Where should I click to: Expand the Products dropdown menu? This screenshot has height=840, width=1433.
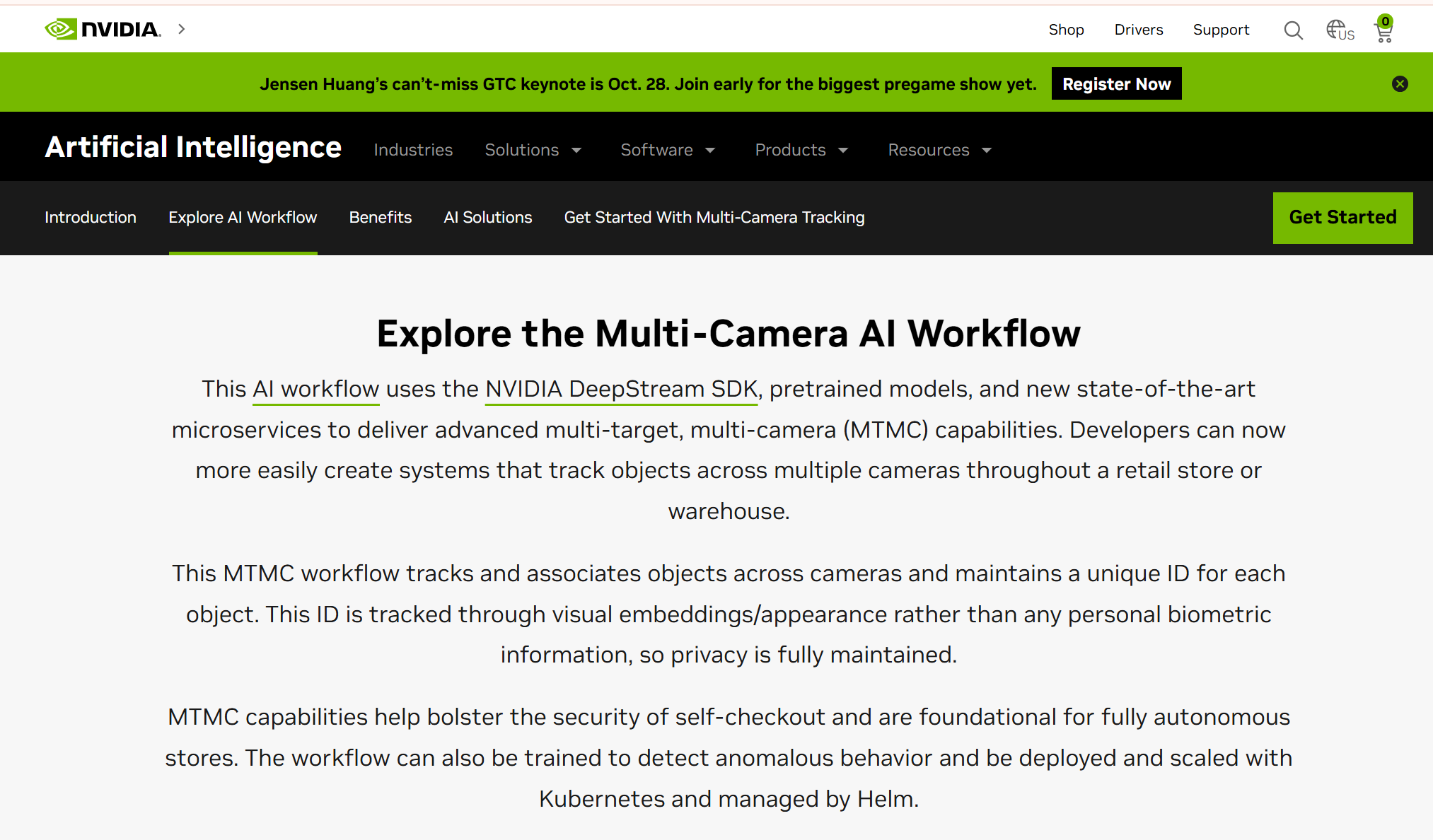pos(801,150)
